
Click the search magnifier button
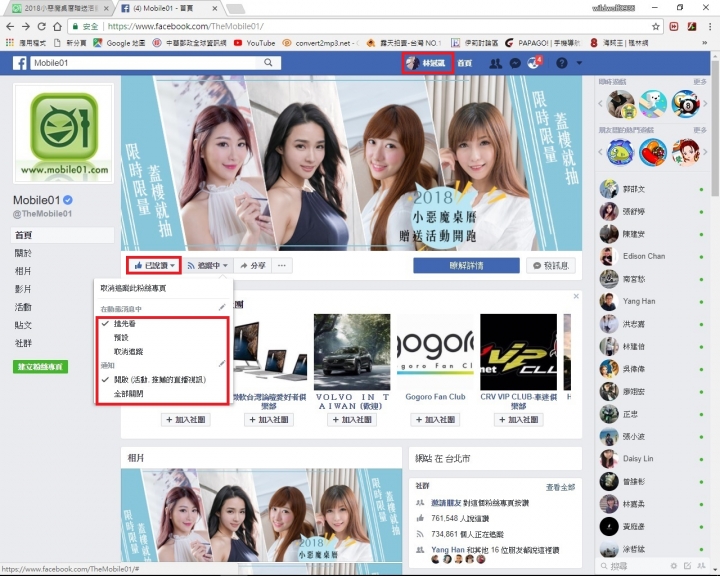(268, 62)
